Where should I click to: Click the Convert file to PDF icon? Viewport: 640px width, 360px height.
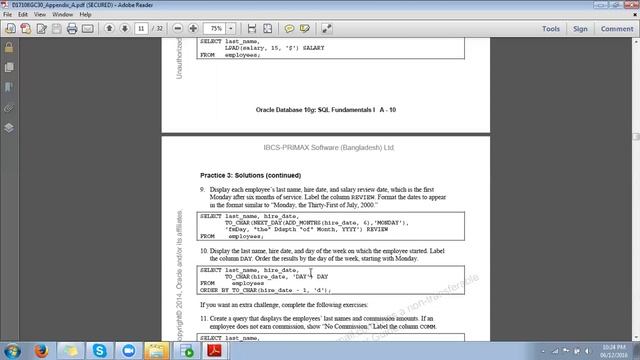coord(26,29)
